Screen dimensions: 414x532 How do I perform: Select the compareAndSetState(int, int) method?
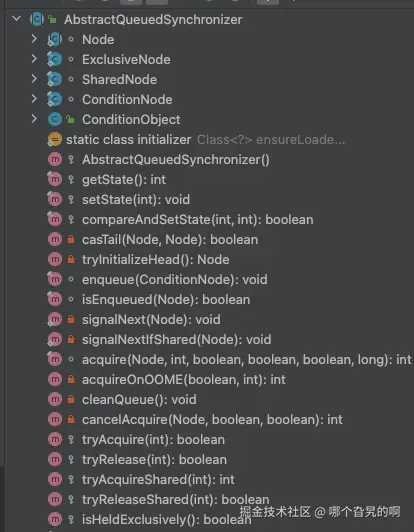coord(197,220)
